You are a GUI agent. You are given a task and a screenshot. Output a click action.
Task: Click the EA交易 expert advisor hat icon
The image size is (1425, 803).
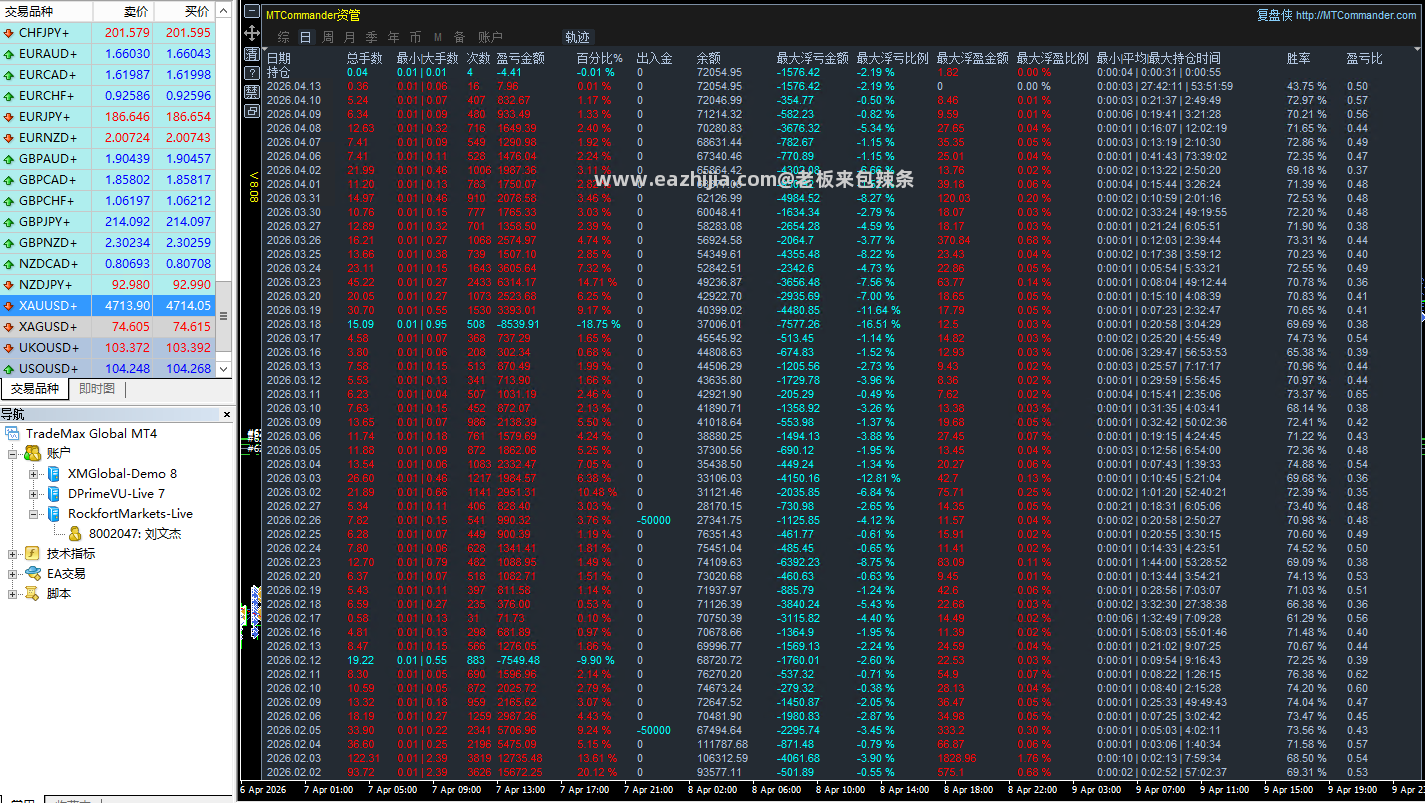point(33,574)
